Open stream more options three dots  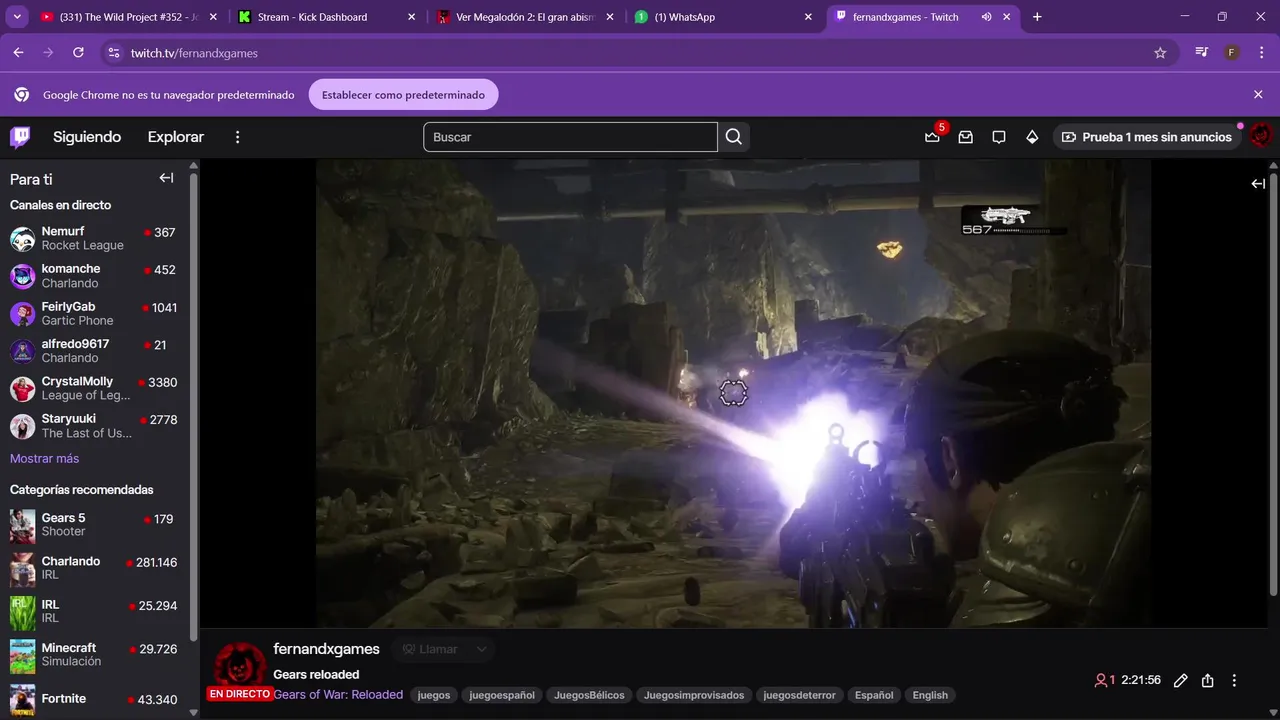click(1234, 680)
